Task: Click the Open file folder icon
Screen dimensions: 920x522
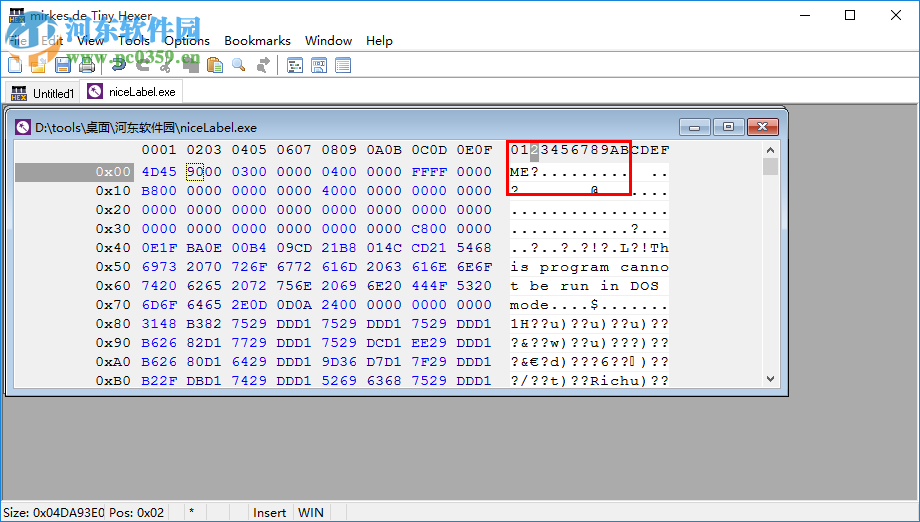Action: pyautogui.click(x=38, y=65)
